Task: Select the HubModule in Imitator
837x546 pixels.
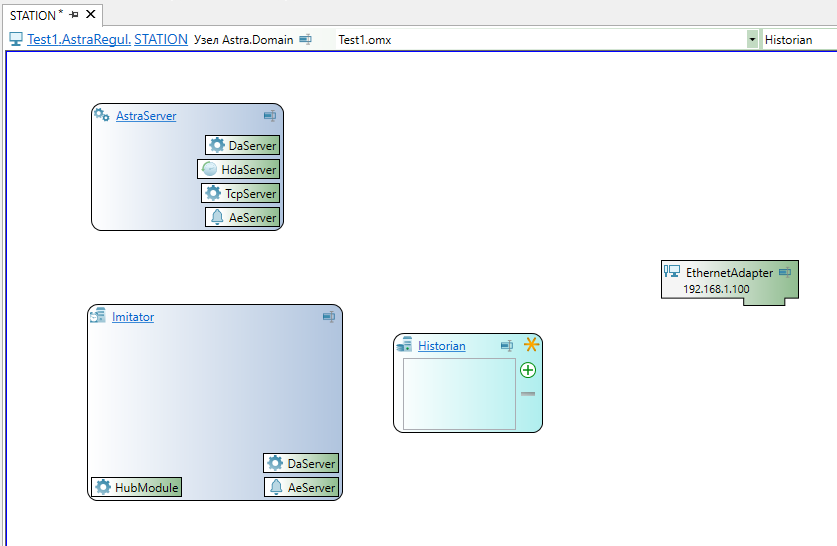Action: [137, 488]
